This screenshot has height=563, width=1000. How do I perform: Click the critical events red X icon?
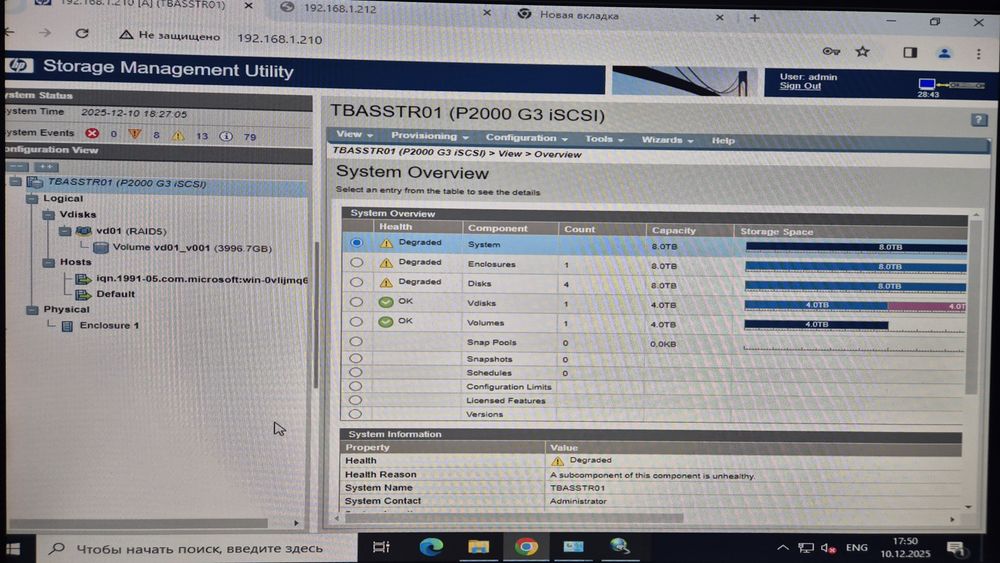92,133
